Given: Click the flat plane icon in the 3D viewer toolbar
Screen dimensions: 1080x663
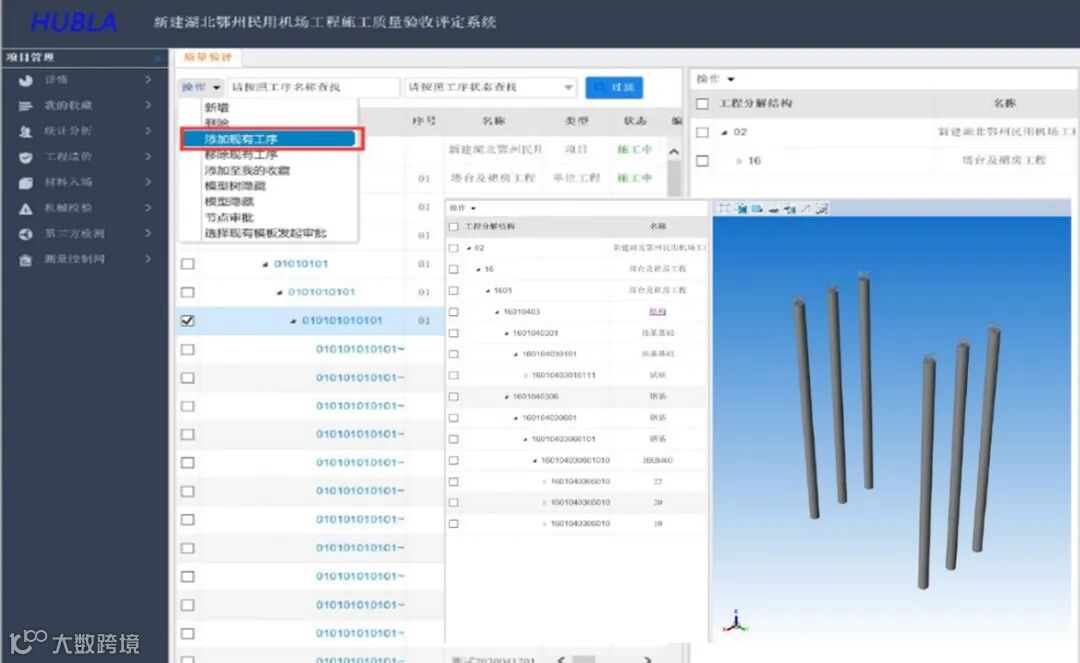Looking at the screenshot, I should click(773, 209).
